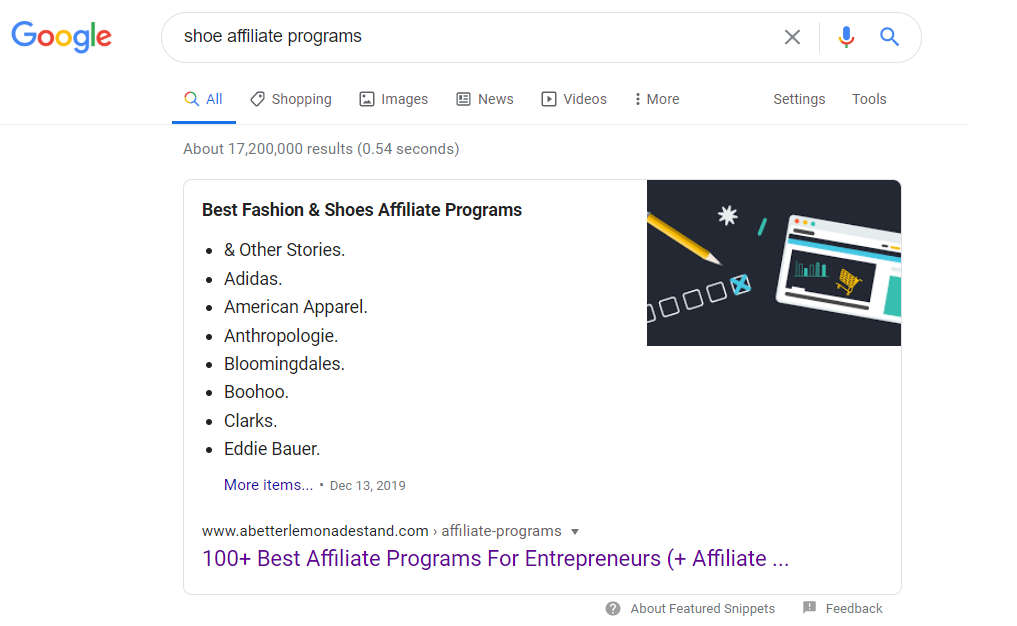The width and height of the screenshot is (1017, 626).
Task: Click the About Featured Snippets question icon
Action: tap(613, 608)
